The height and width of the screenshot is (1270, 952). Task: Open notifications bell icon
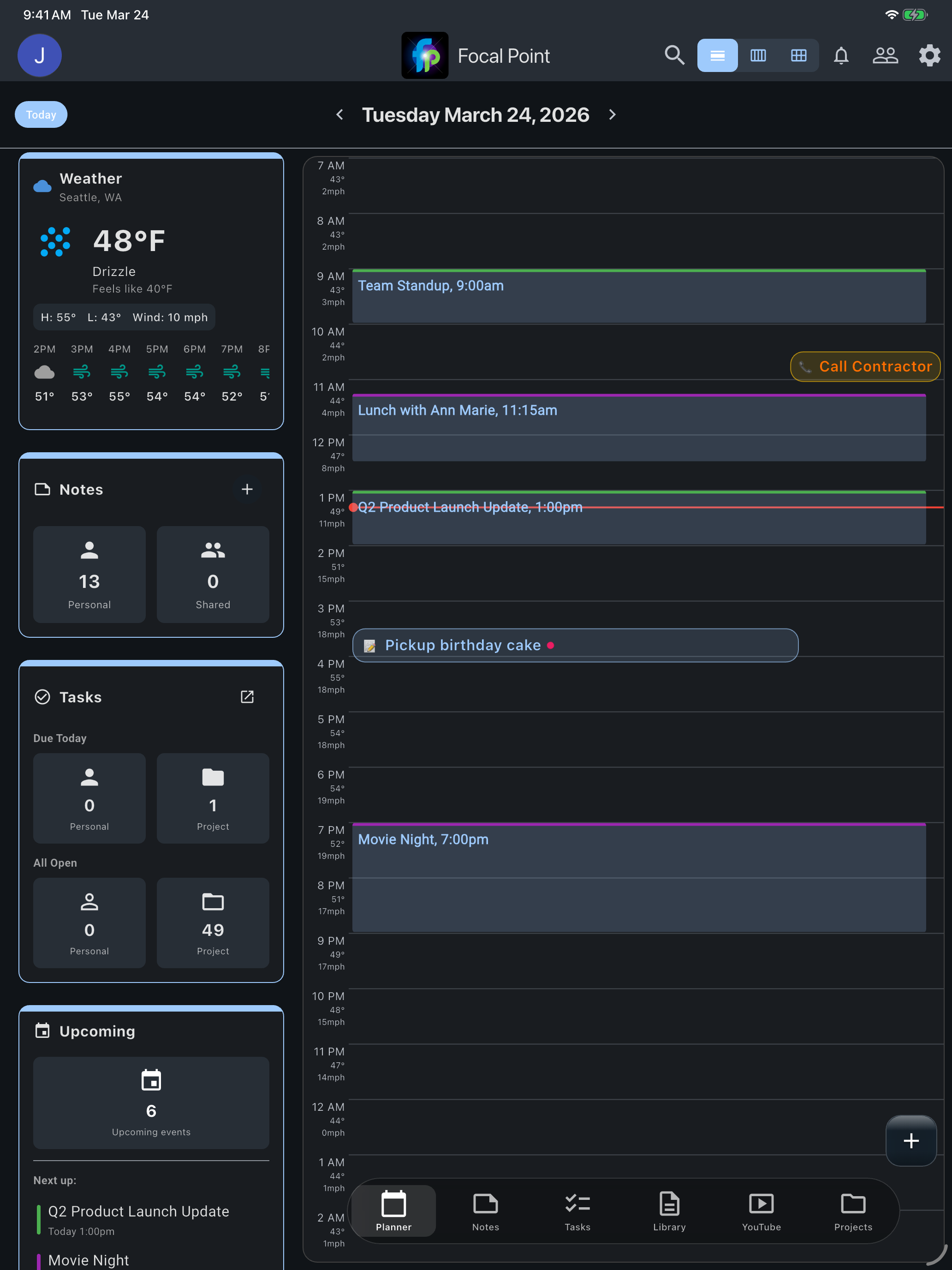coord(841,55)
